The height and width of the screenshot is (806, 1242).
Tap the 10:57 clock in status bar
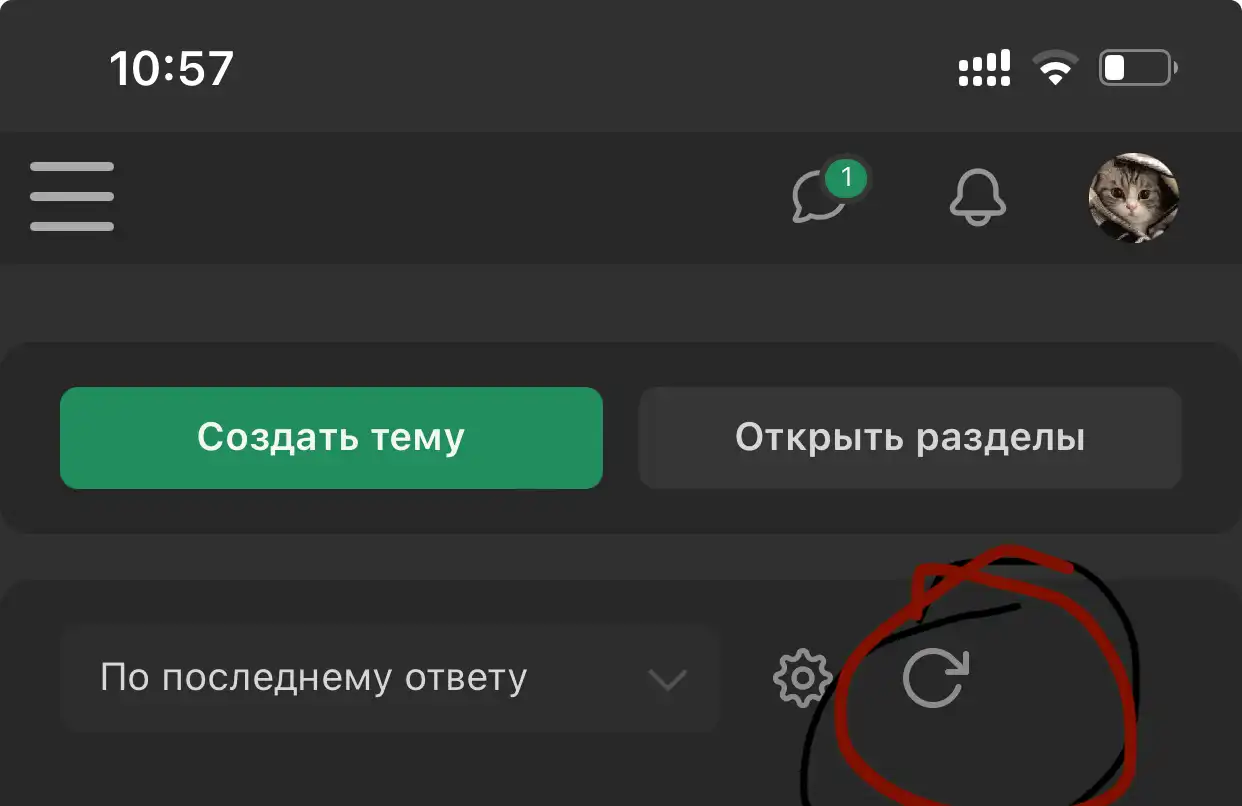pos(171,69)
